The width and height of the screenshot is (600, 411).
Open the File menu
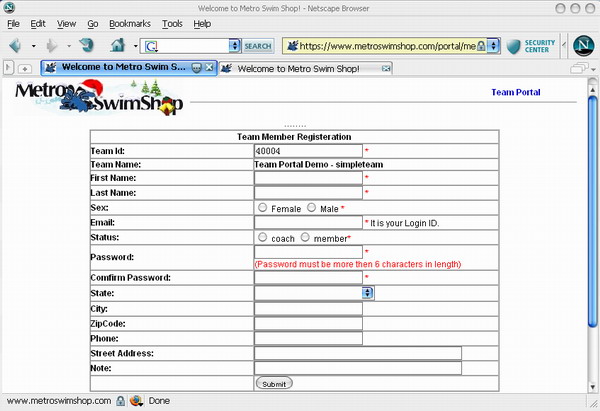(13, 24)
